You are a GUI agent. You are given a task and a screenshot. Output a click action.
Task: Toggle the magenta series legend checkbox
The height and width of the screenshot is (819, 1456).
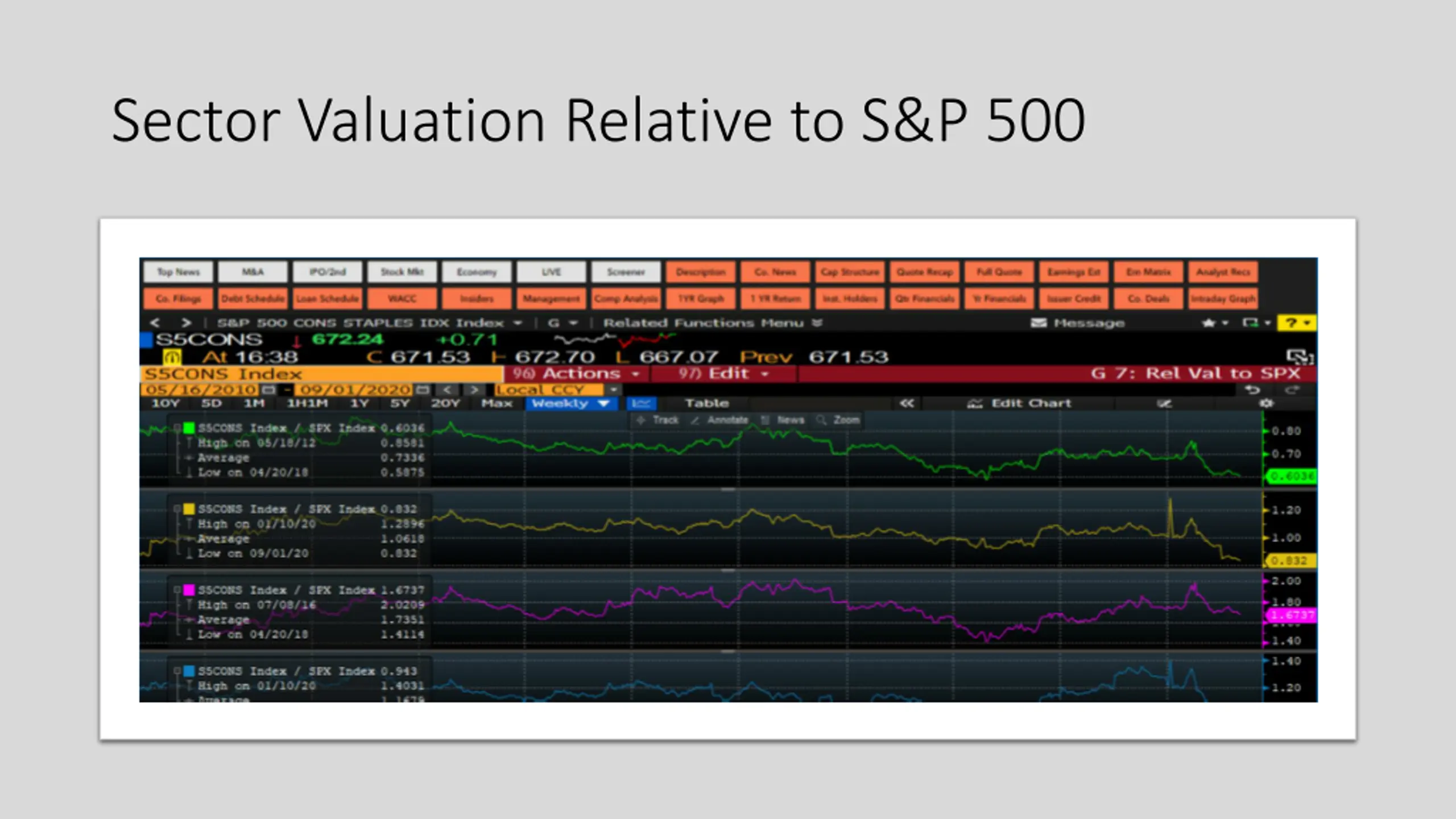(177, 590)
